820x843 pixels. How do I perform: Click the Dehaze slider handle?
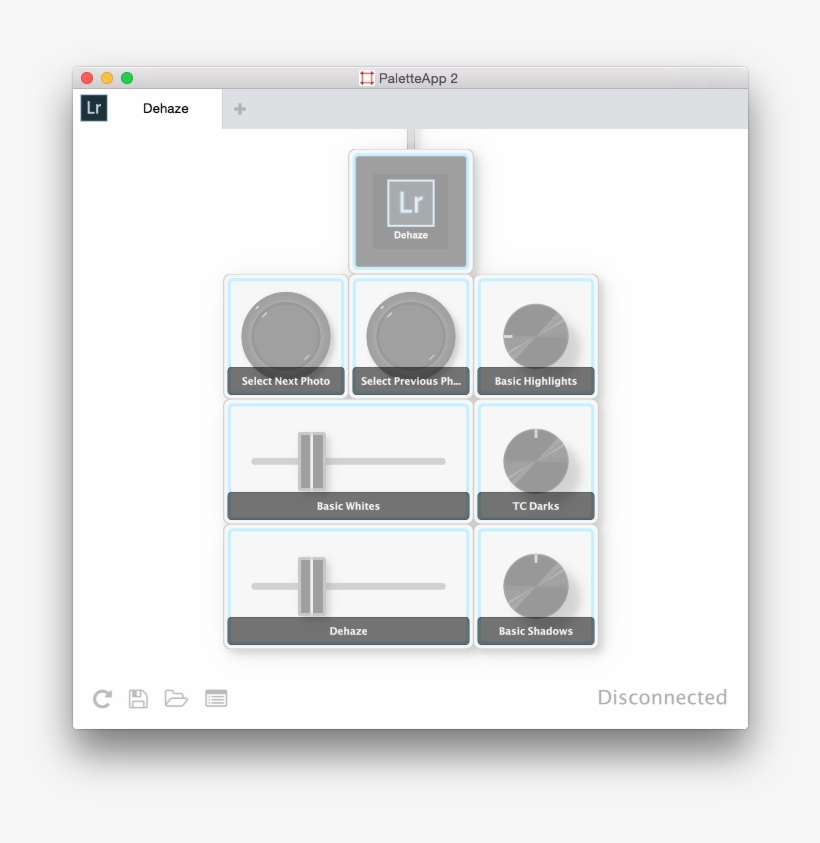[312, 586]
